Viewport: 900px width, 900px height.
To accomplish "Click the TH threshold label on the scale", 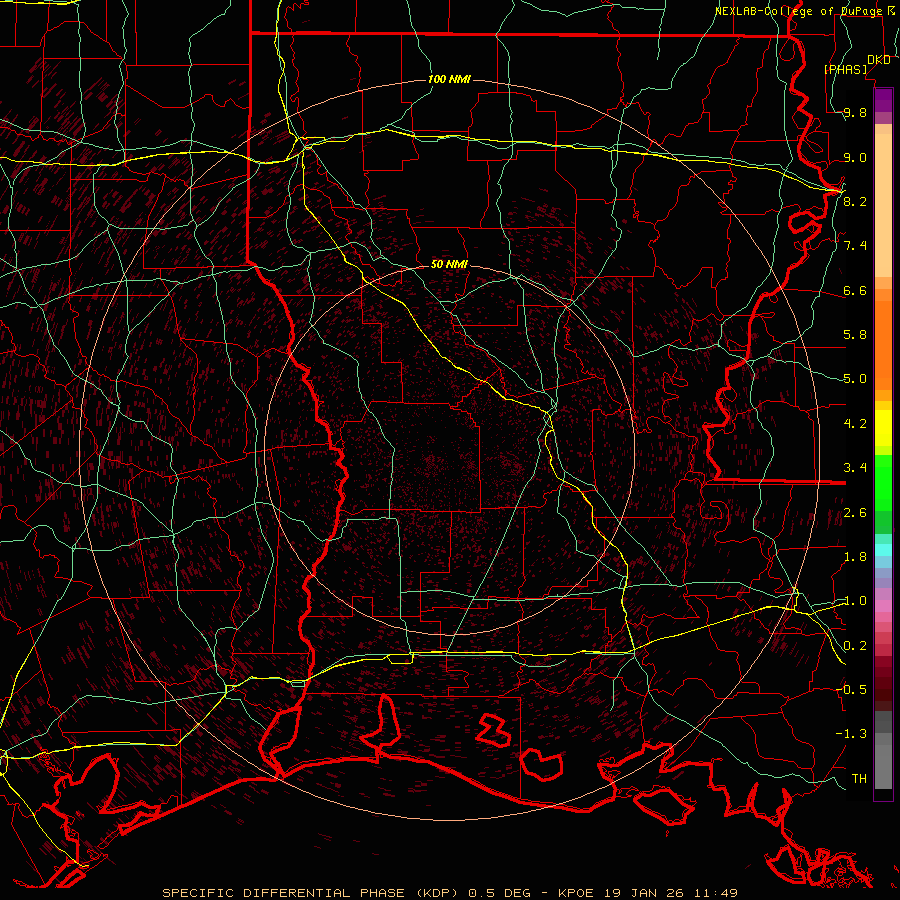I will tap(859, 779).
